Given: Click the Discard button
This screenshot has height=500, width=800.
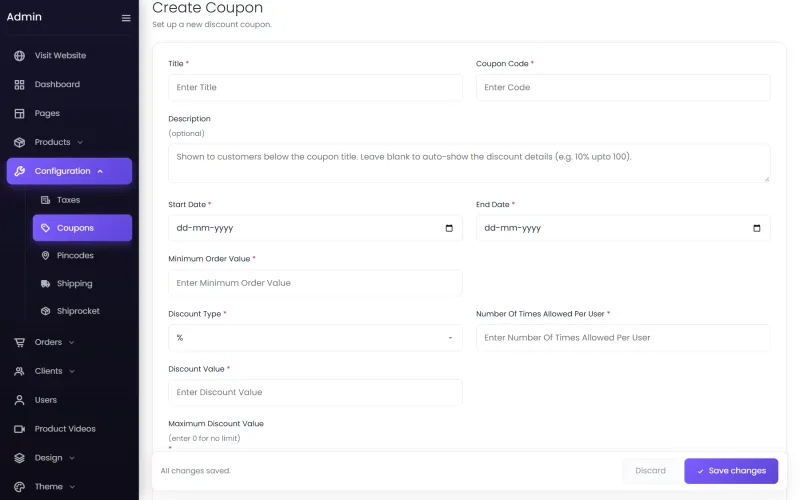Looking at the screenshot, I should [x=651, y=471].
